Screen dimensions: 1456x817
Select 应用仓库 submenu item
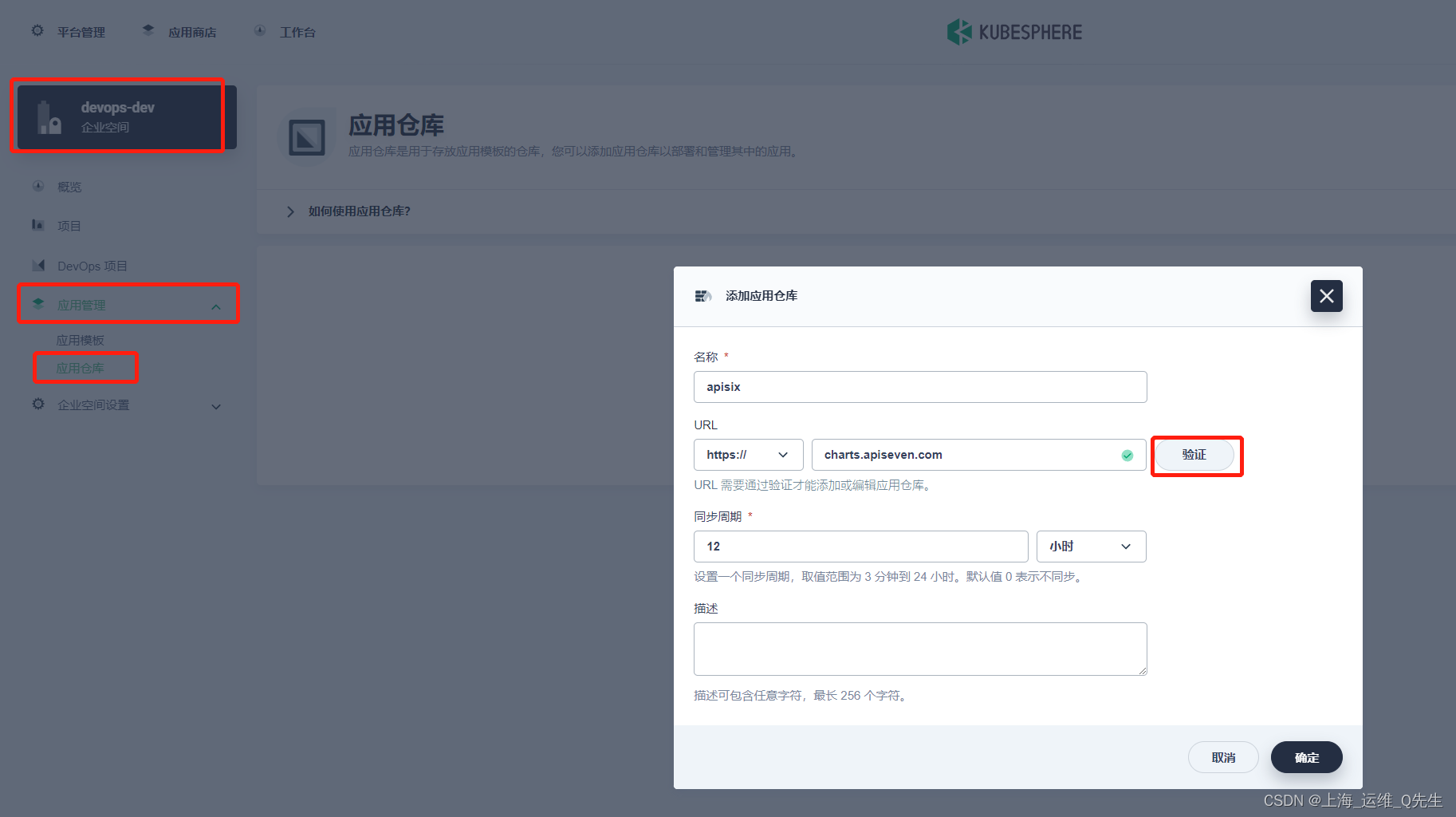(80, 368)
